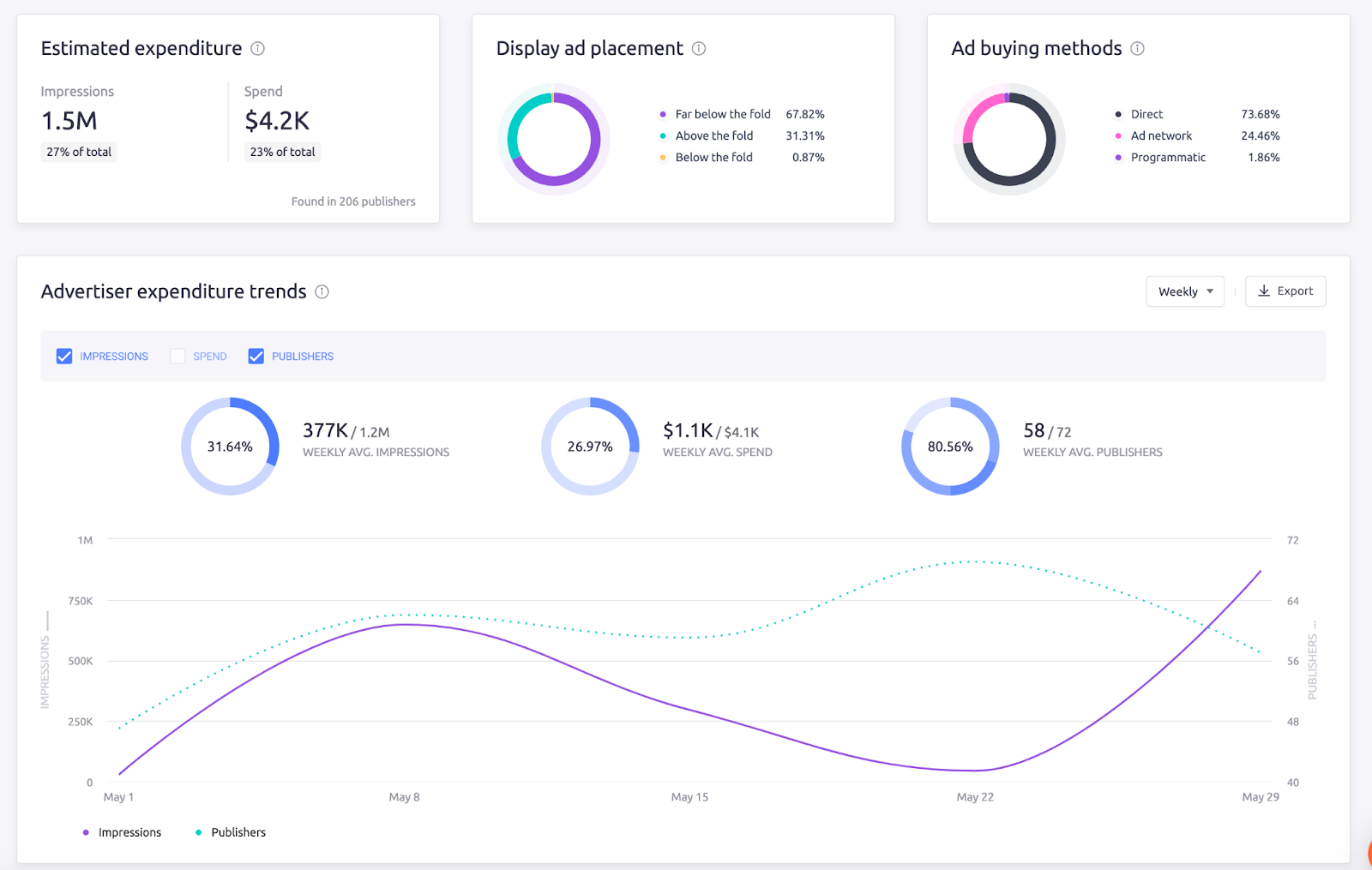Click the 750K y-axis label
Viewport: 1372px width, 870px height.
81,601
